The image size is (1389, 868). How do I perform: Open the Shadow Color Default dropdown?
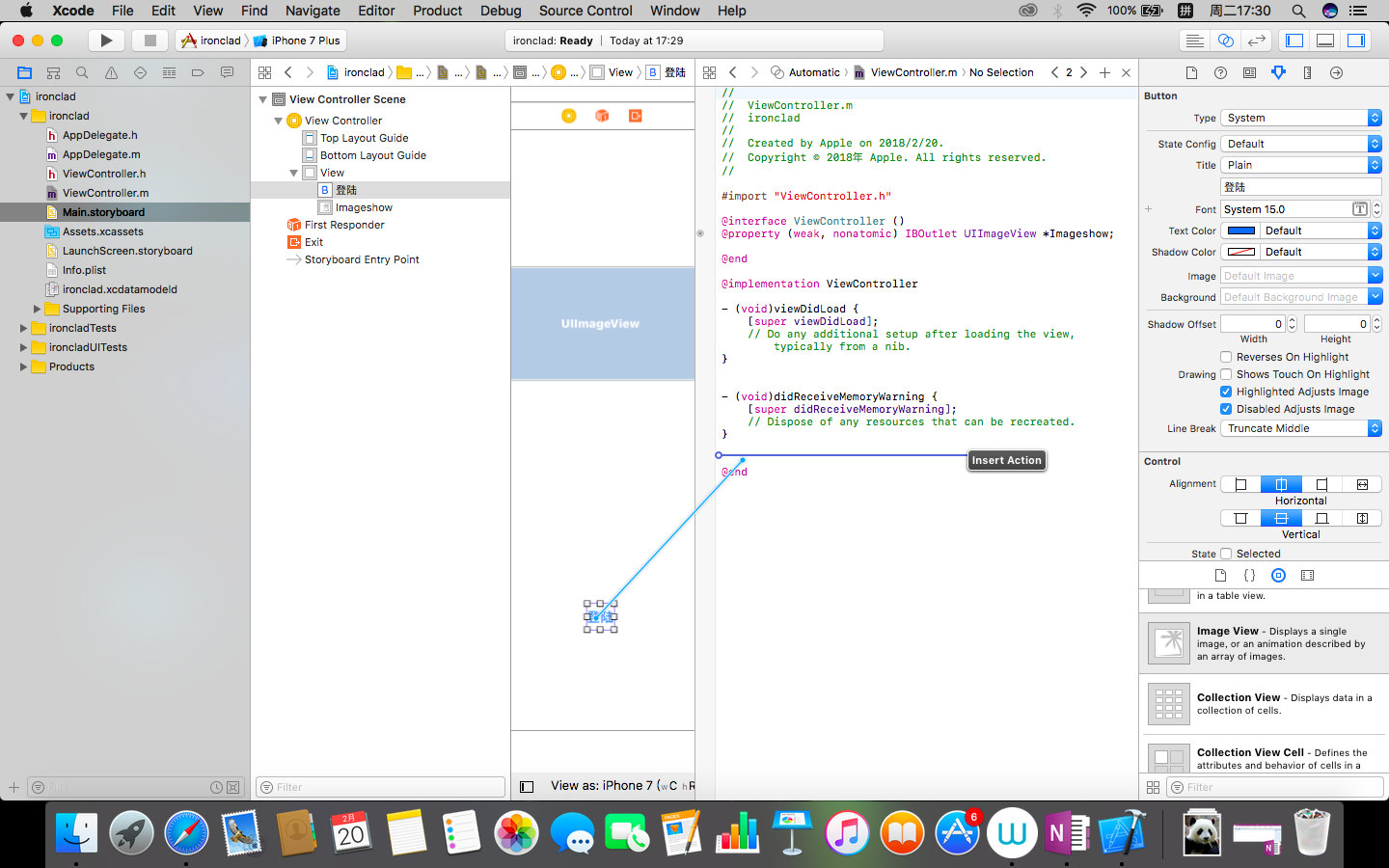pyautogui.click(x=1321, y=252)
